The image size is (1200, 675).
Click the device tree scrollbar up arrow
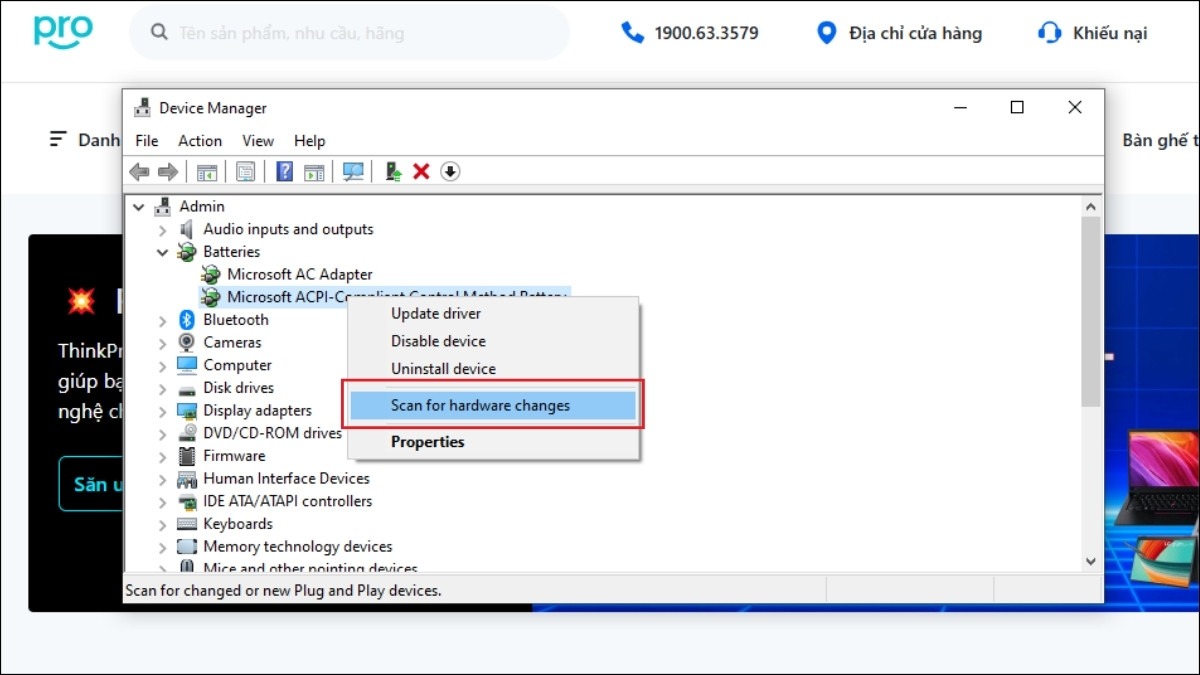click(1091, 206)
